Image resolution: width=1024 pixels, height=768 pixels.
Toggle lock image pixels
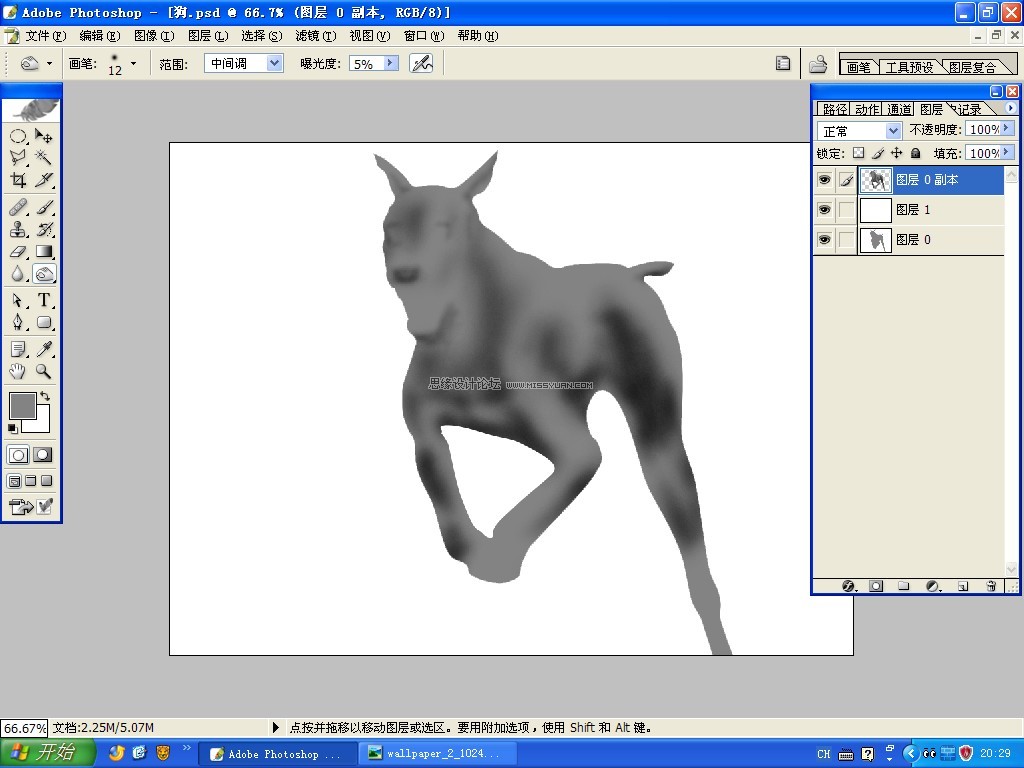878,153
